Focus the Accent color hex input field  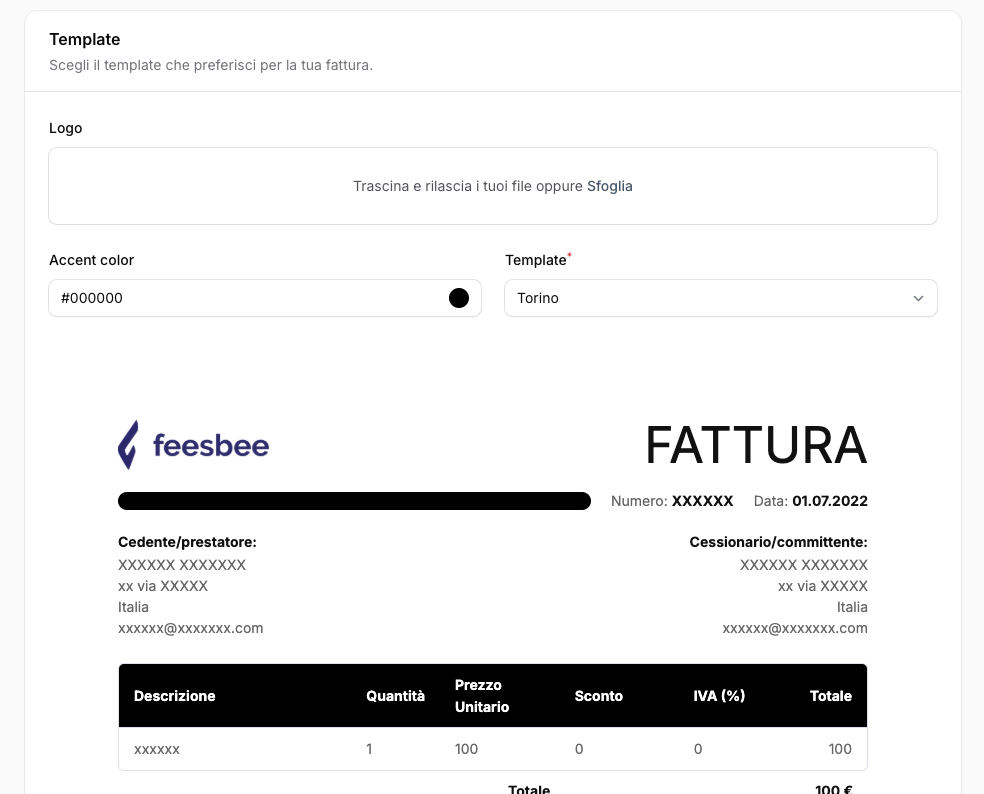click(x=250, y=298)
